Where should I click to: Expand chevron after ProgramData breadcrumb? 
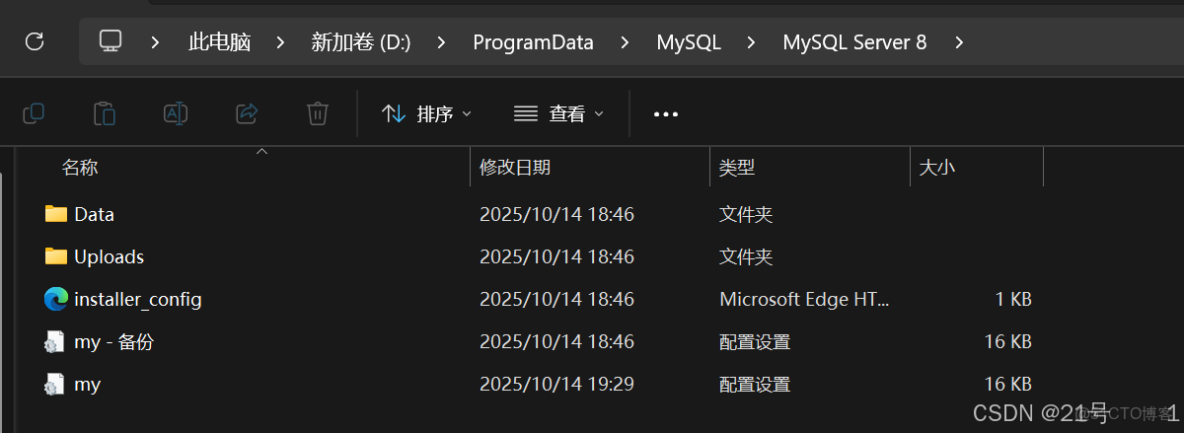point(625,42)
